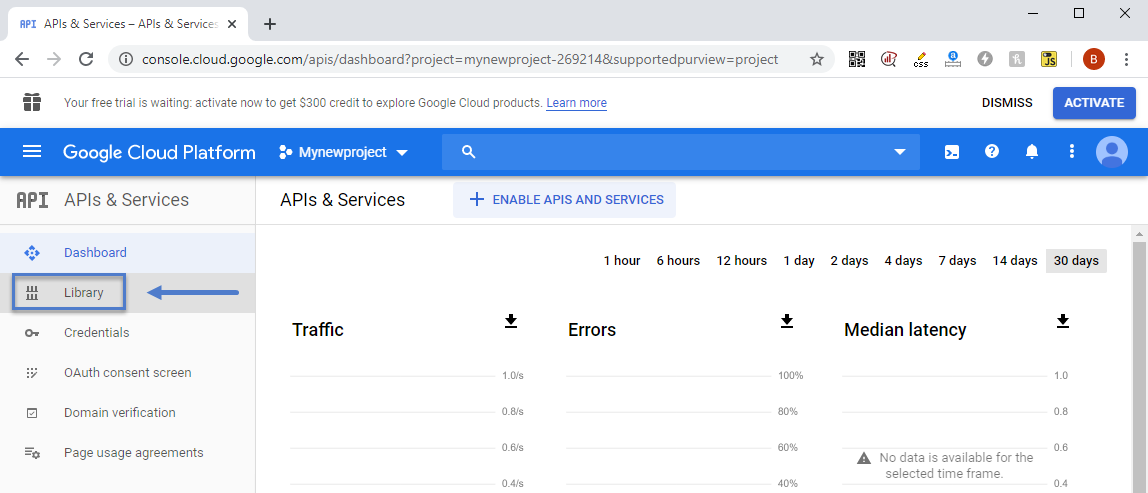Image resolution: width=1148 pixels, height=493 pixels.
Task: Select the APIs & Services browser tab
Action: [x=128, y=24]
